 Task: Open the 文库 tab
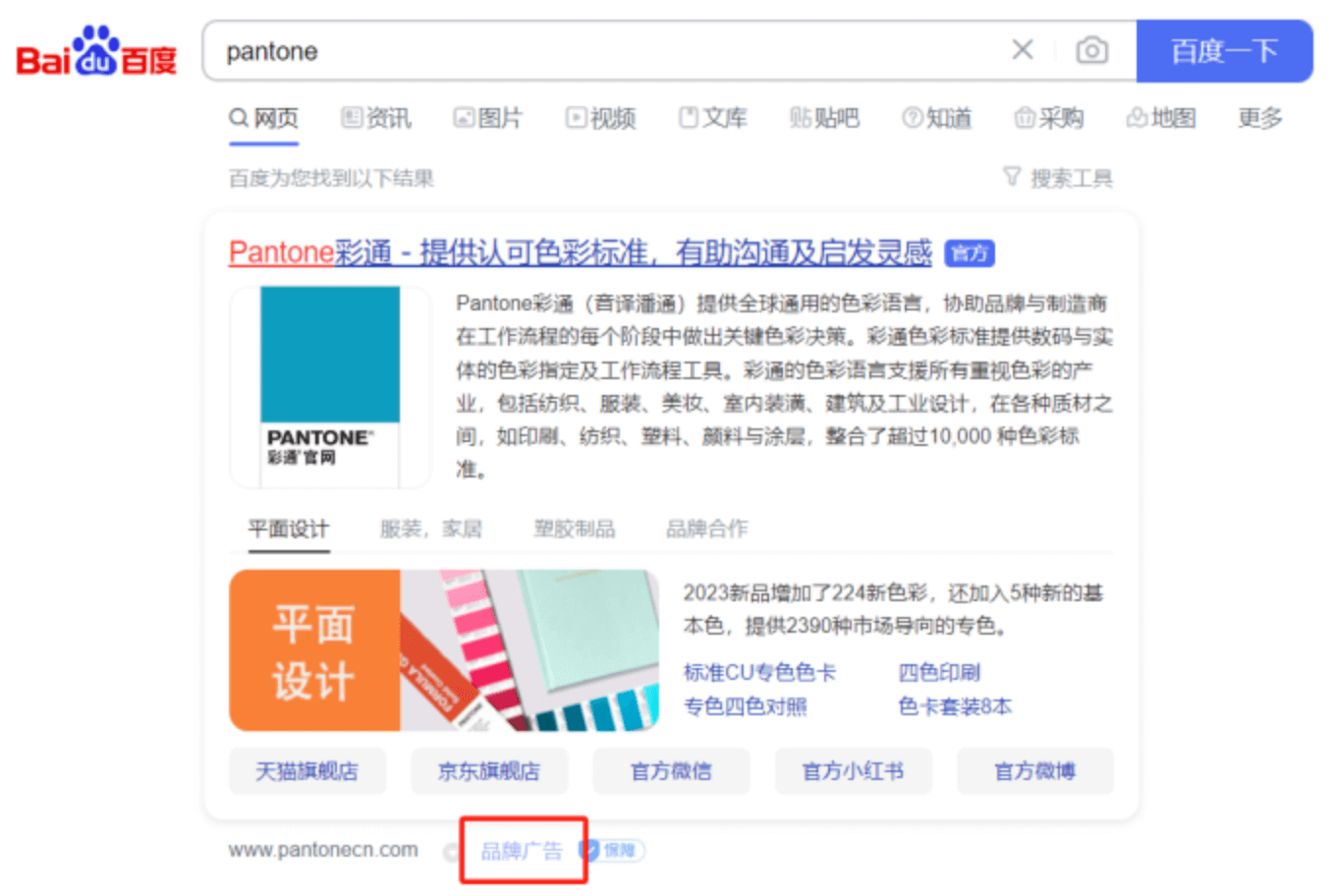[x=713, y=119]
